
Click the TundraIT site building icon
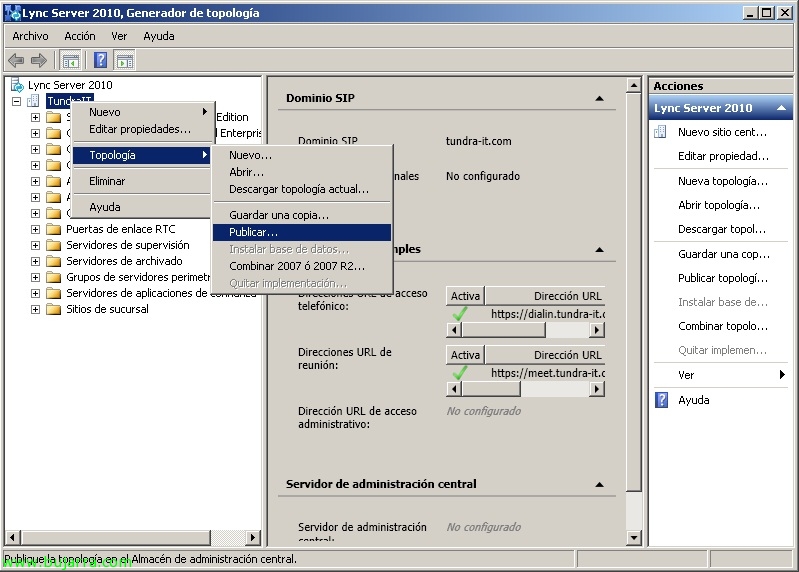(33, 101)
